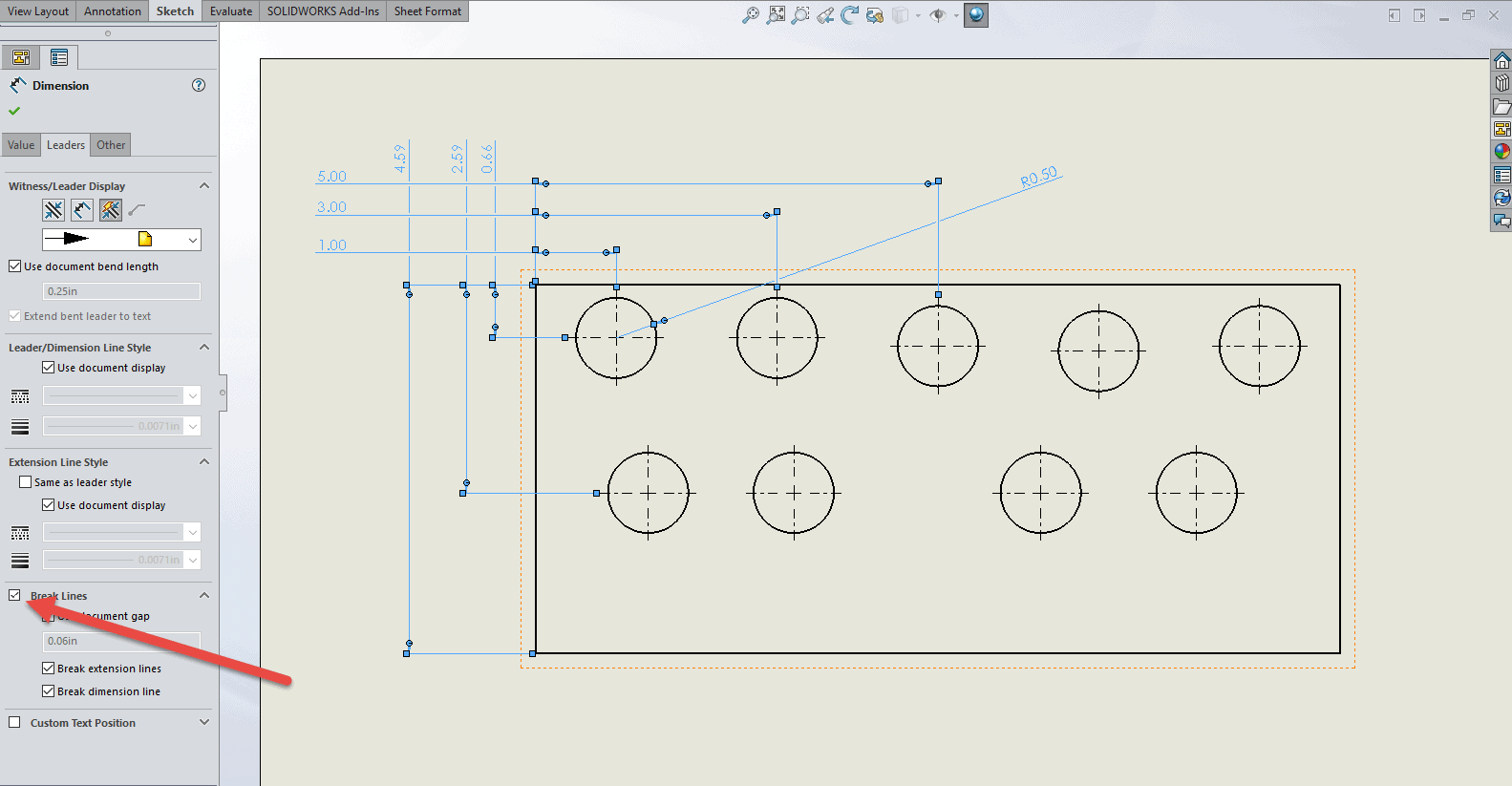Expand the Custom Text Position section
Image resolution: width=1512 pixels, height=786 pixels.
tap(204, 723)
